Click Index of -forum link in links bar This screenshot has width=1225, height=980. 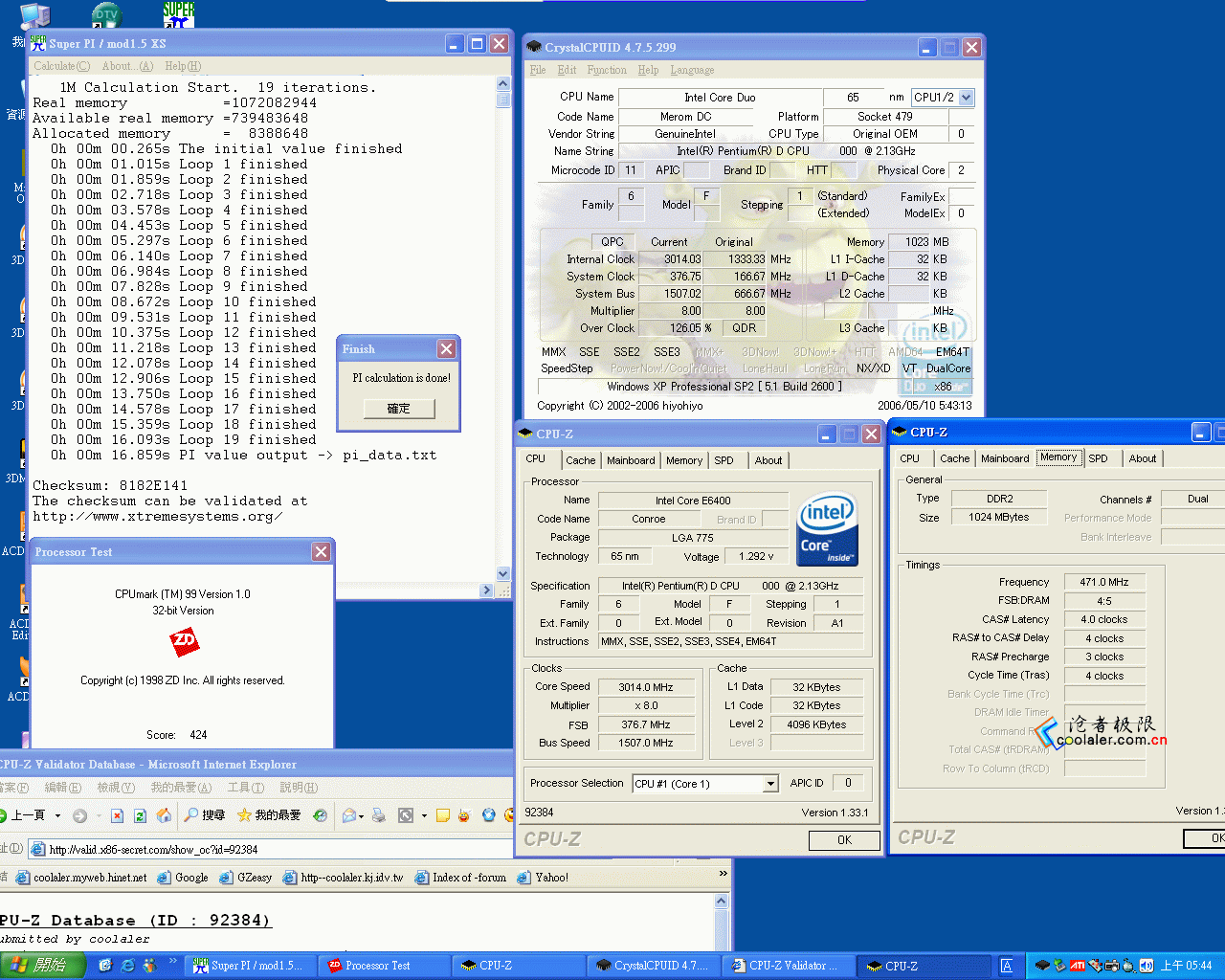click(x=461, y=878)
